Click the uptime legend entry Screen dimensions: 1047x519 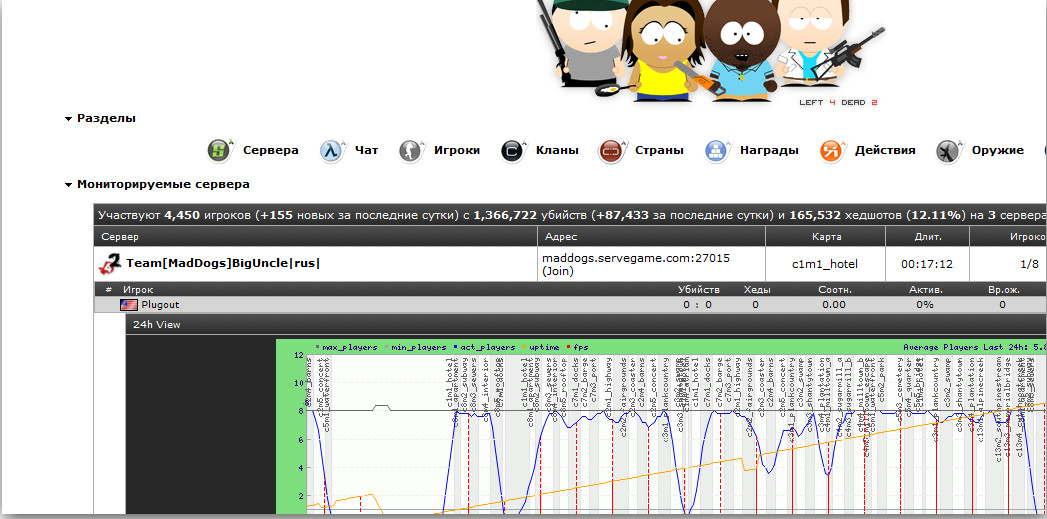coord(542,347)
